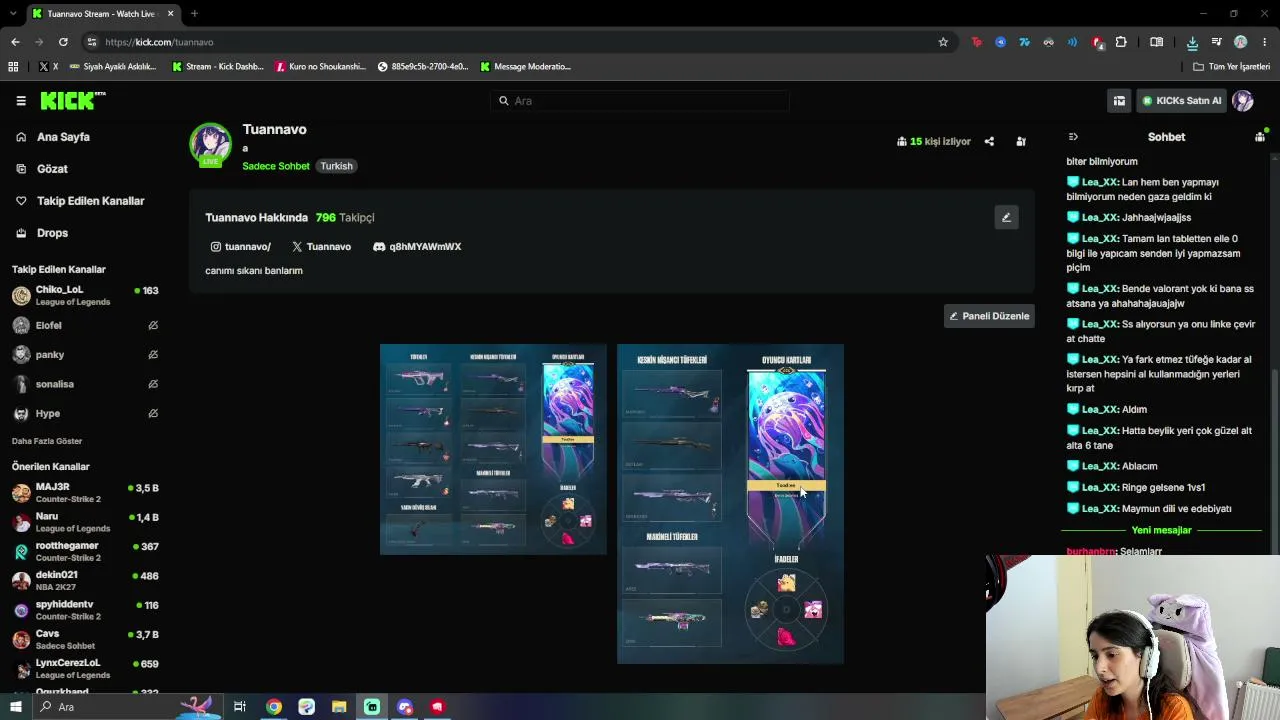Image resolution: width=1280 pixels, height=720 pixels.
Task: Open Cavs recommended channel
Action: pos(85,639)
